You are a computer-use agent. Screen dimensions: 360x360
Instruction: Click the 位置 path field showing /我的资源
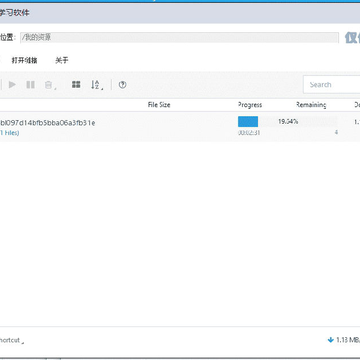click(179, 38)
